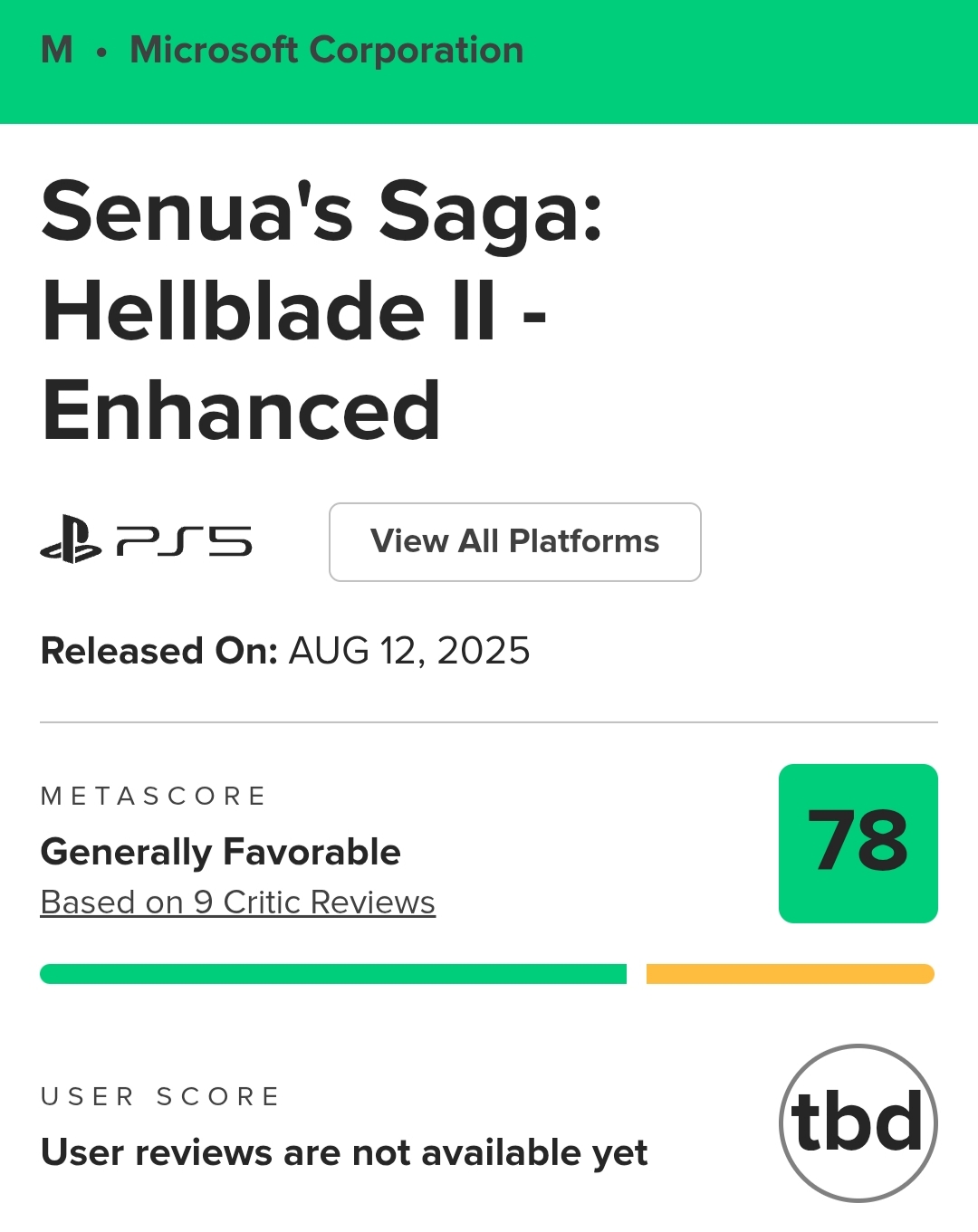
Task: Click the METASCORE heading
Action: point(154,797)
